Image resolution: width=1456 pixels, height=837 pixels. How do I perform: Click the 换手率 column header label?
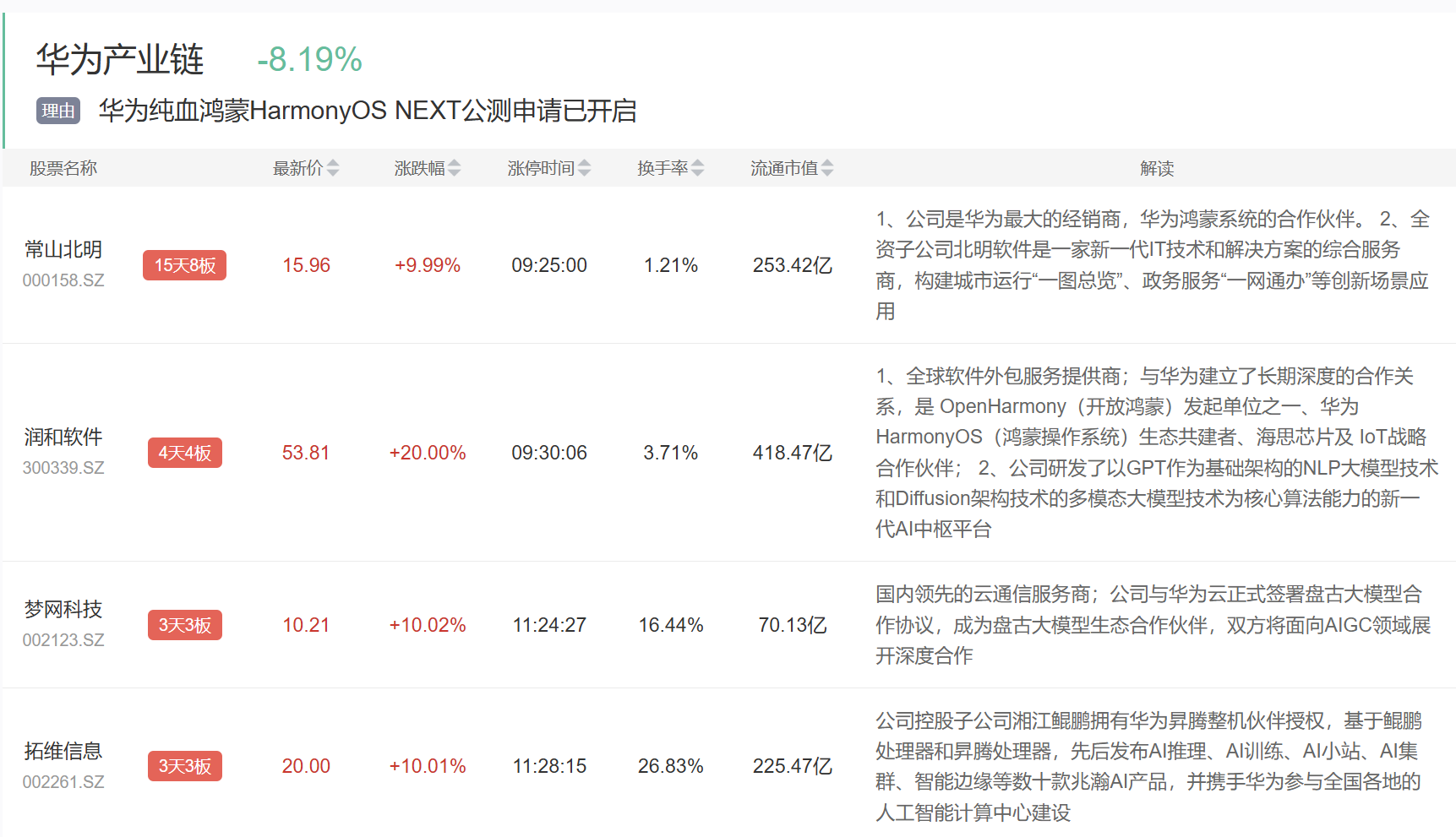click(x=663, y=168)
